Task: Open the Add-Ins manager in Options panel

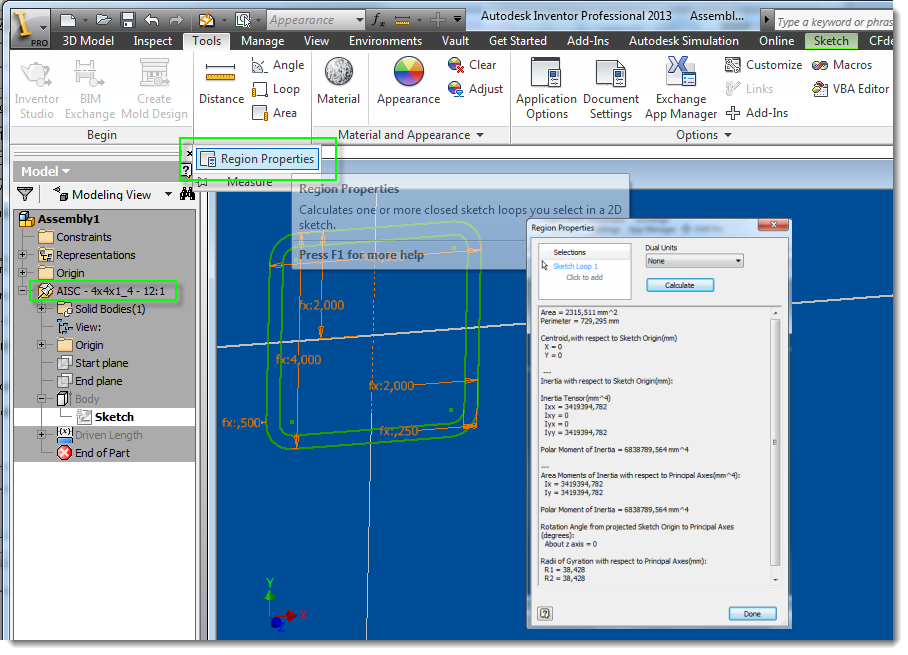Action: click(x=757, y=113)
